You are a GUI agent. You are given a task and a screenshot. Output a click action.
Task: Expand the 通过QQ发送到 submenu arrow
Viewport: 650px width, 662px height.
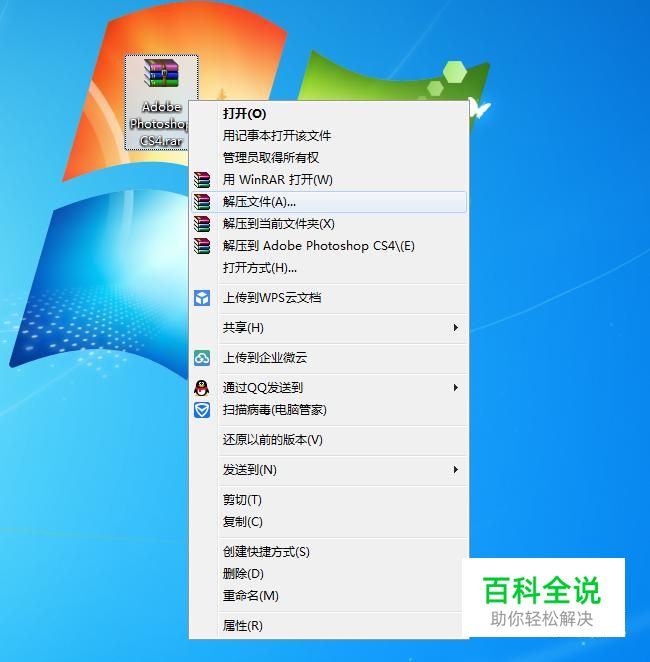(455, 388)
